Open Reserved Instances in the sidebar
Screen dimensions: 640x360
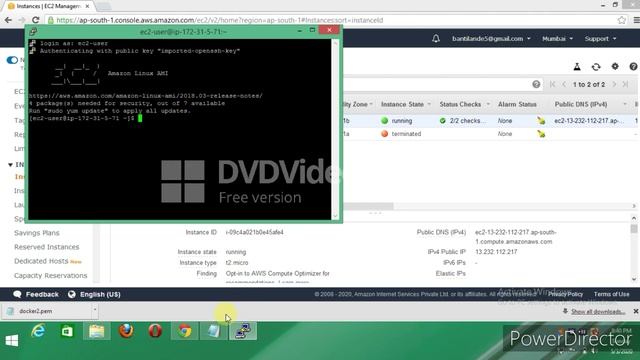(x=47, y=247)
